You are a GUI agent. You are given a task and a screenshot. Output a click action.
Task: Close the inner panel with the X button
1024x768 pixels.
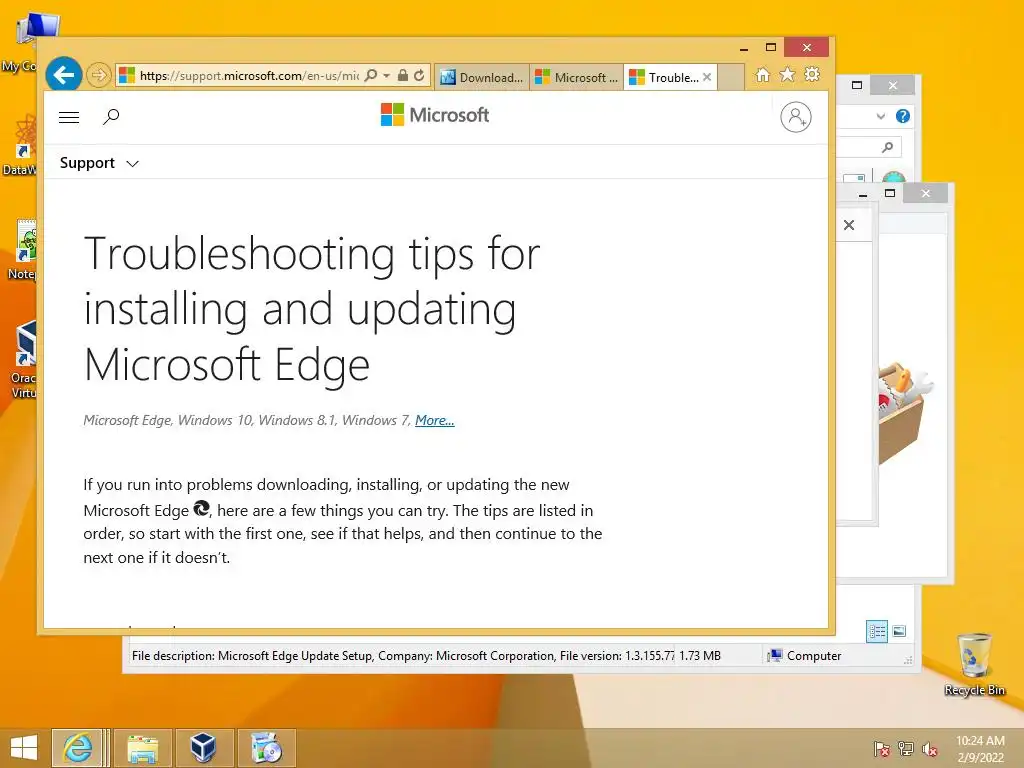tap(849, 225)
